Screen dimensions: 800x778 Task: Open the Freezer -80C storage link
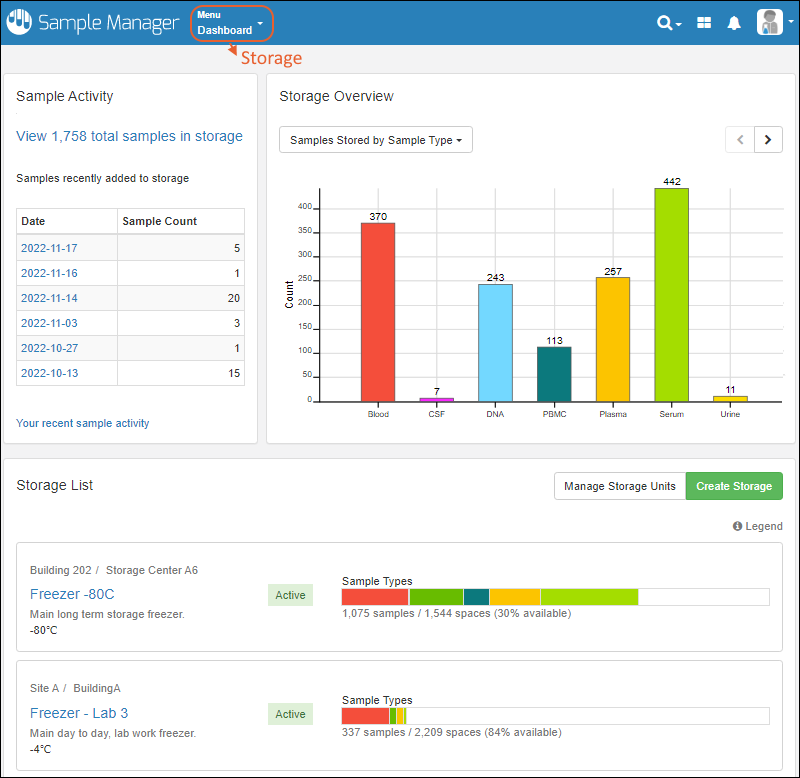coord(72,594)
